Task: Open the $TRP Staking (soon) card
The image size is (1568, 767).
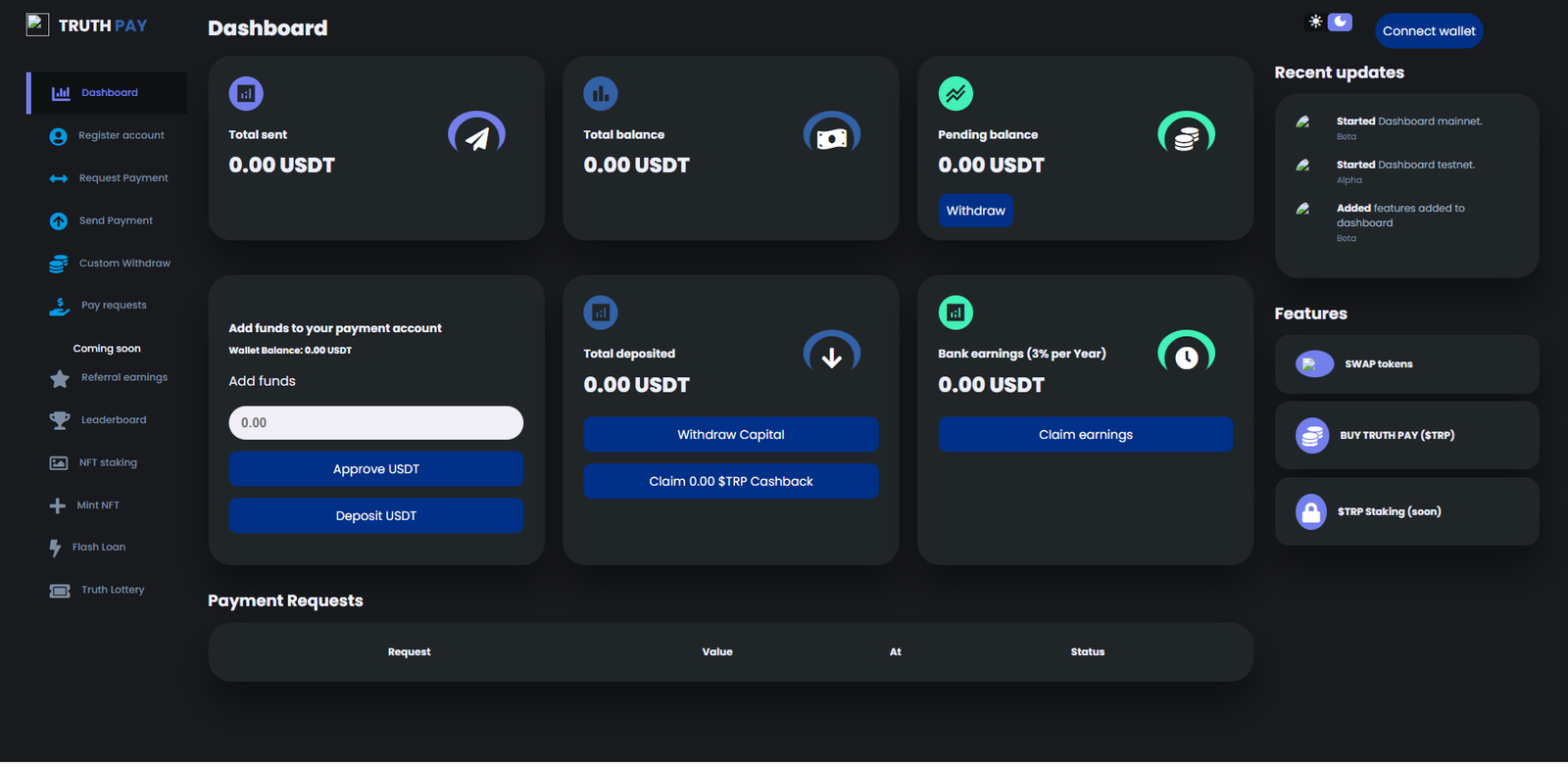Action: coord(1406,511)
